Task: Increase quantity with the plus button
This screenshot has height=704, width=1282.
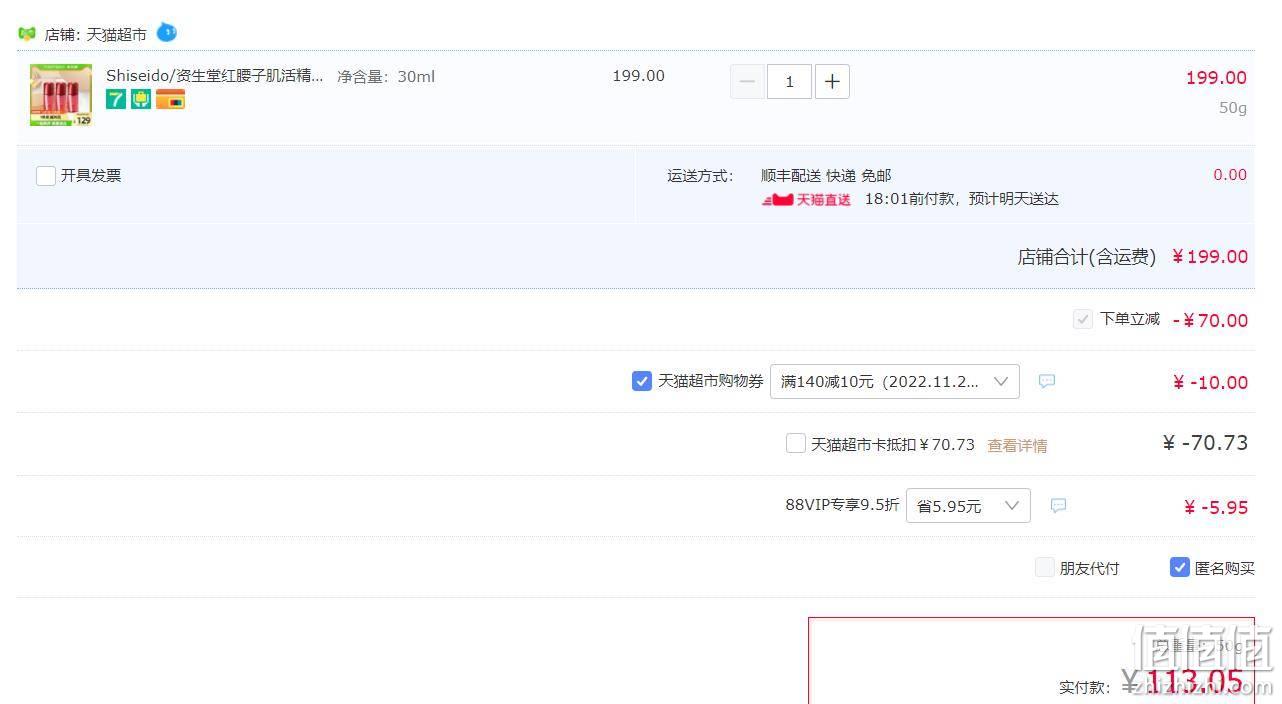Action: (x=832, y=81)
